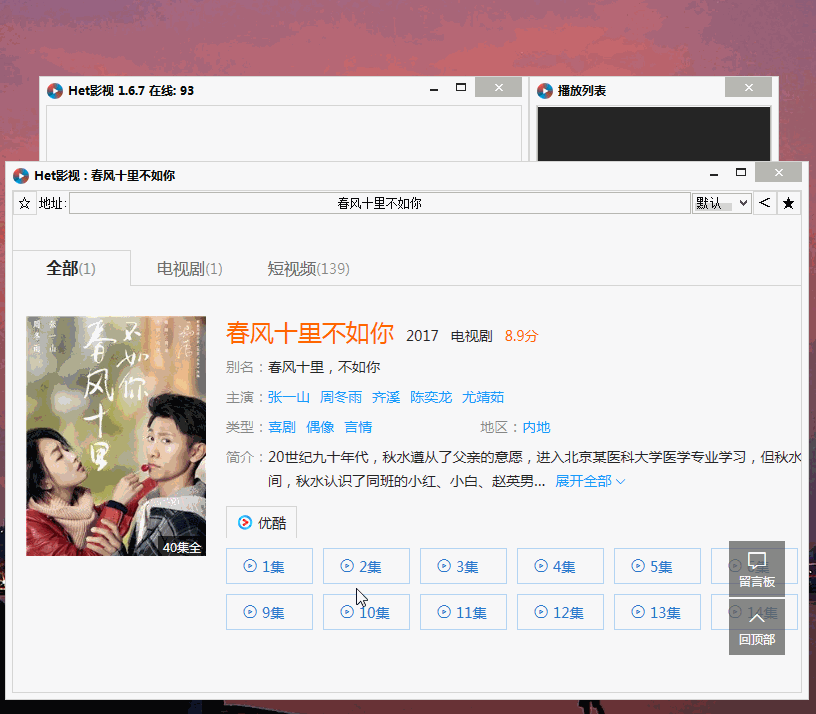Maximize the Het影视 1.6.7 main window
816x714 pixels.
(461, 87)
